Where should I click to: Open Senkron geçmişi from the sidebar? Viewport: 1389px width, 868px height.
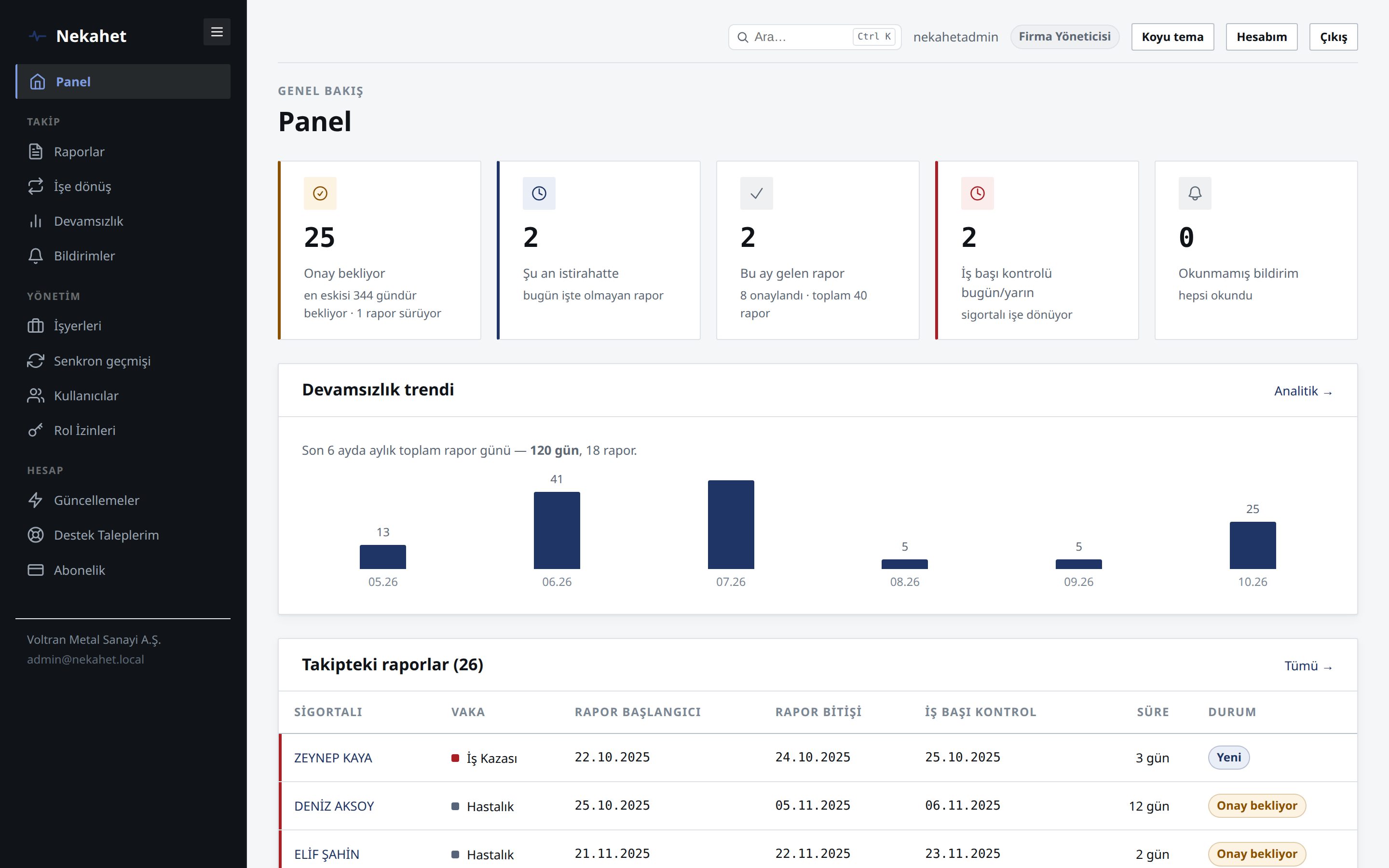pos(123,361)
